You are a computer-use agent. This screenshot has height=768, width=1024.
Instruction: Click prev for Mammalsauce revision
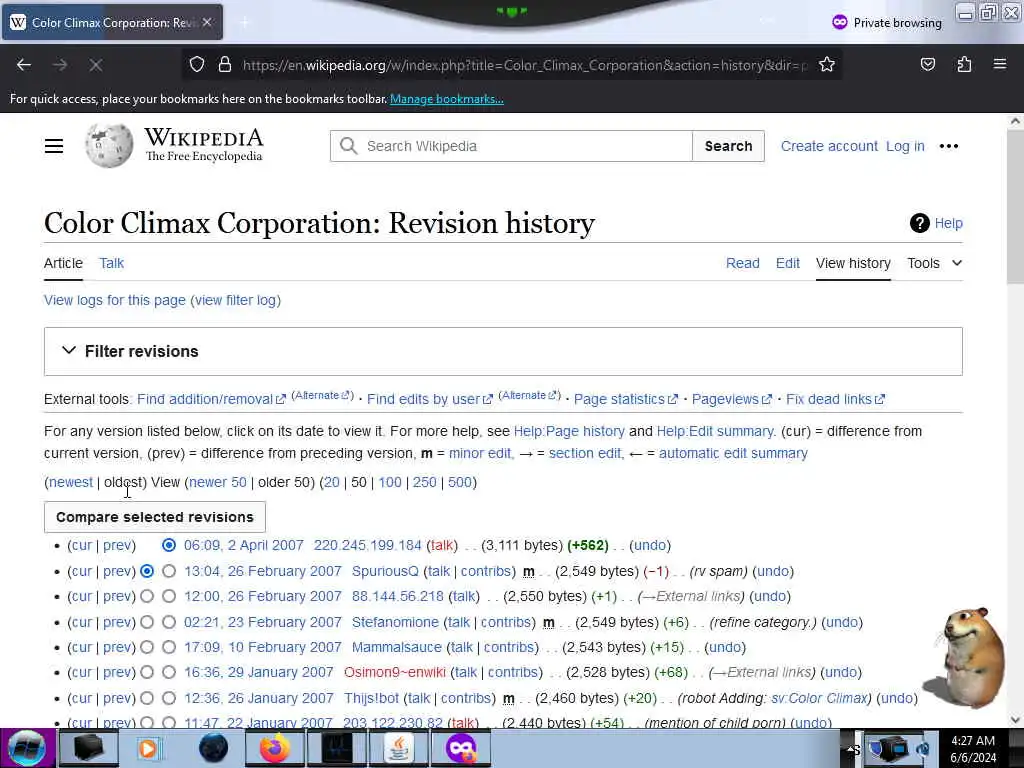point(118,647)
